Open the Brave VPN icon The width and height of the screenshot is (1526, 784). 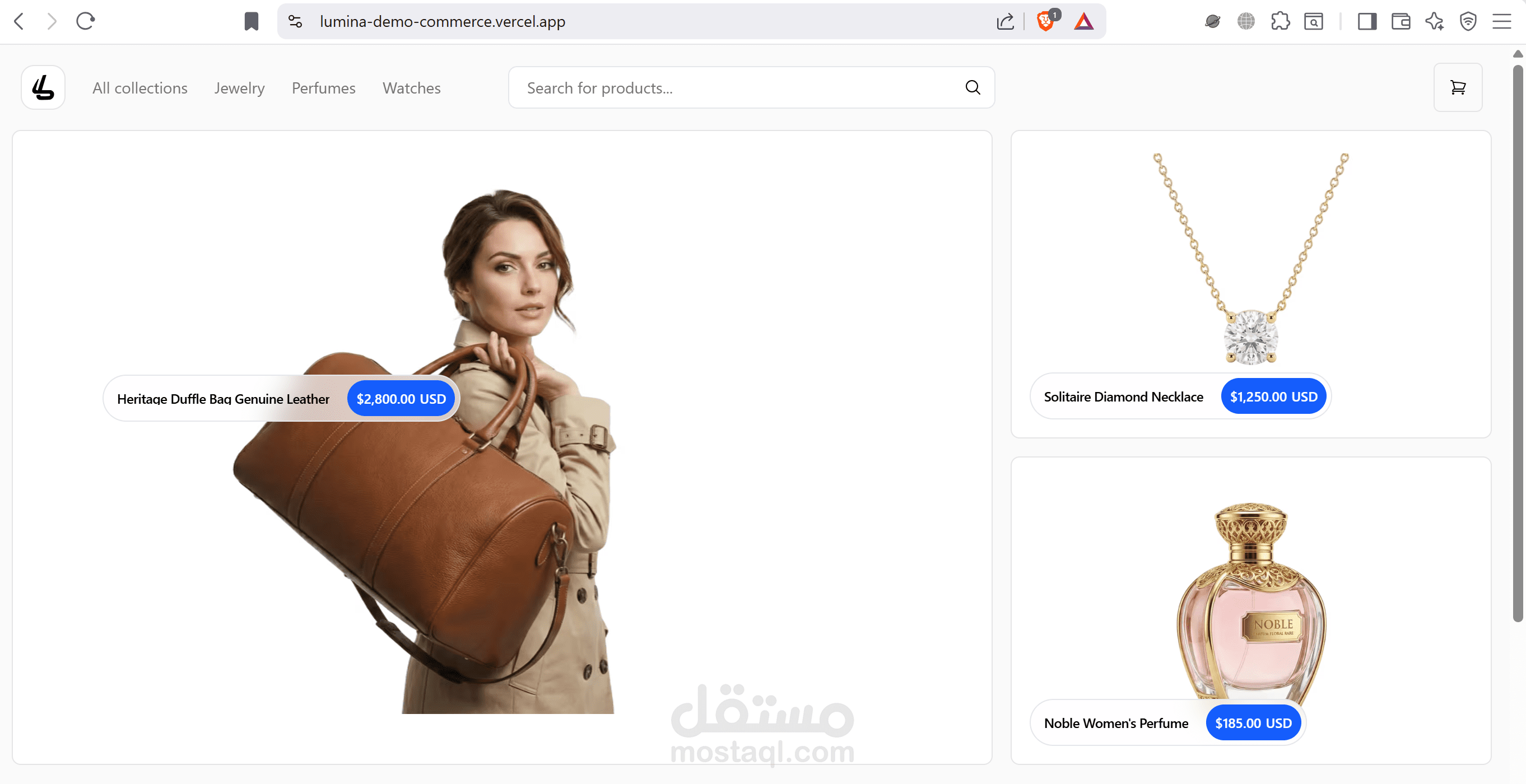pyautogui.click(x=1468, y=21)
